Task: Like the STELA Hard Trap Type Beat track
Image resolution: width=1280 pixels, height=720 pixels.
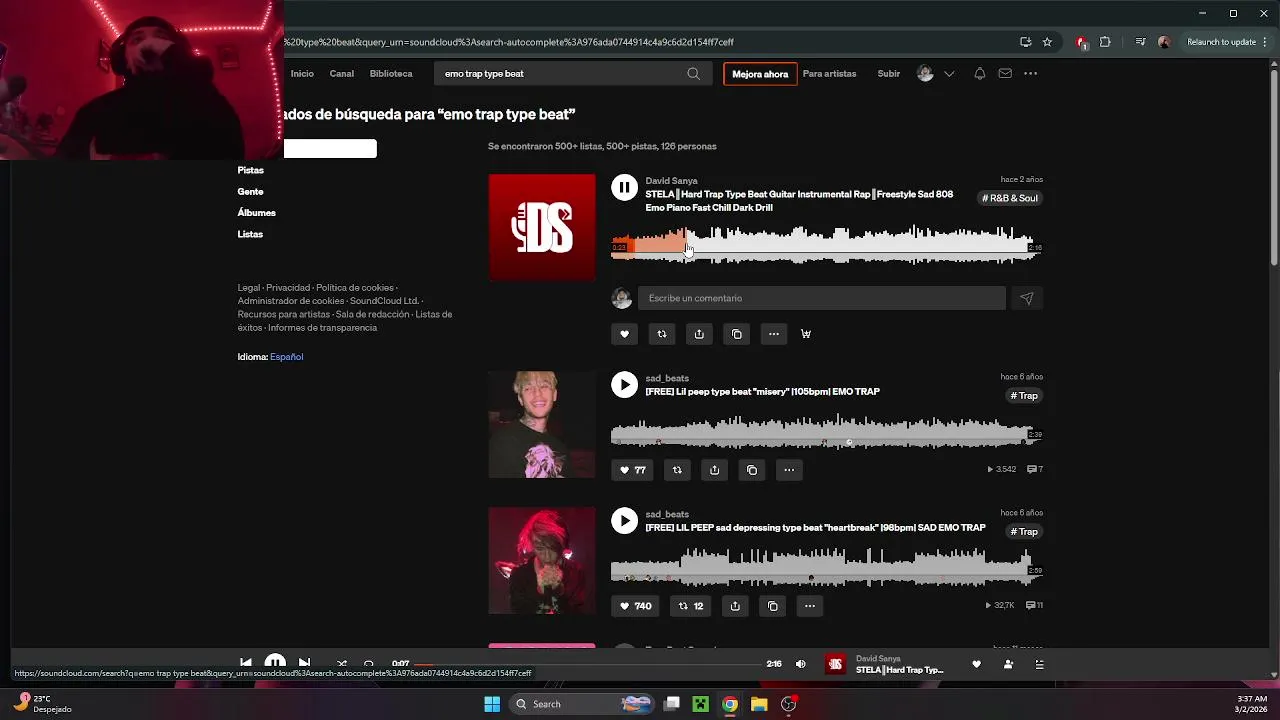Action: click(x=624, y=334)
